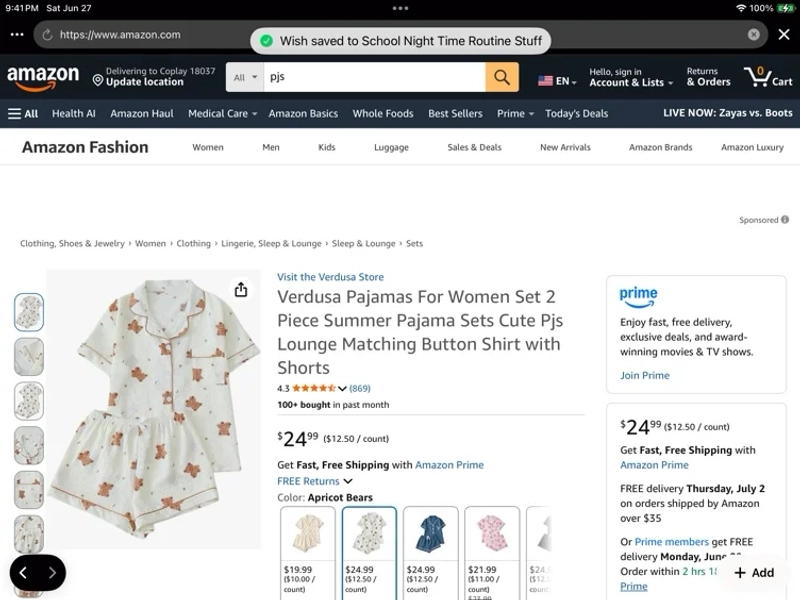Expand the FREE Returns chevron
Screen dimensions: 800x600
(x=348, y=481)
